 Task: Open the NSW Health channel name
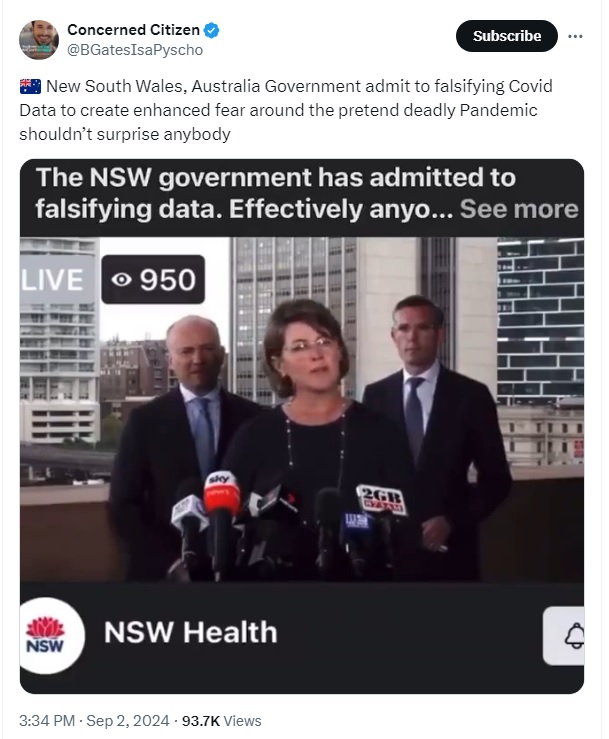[190, 632]
